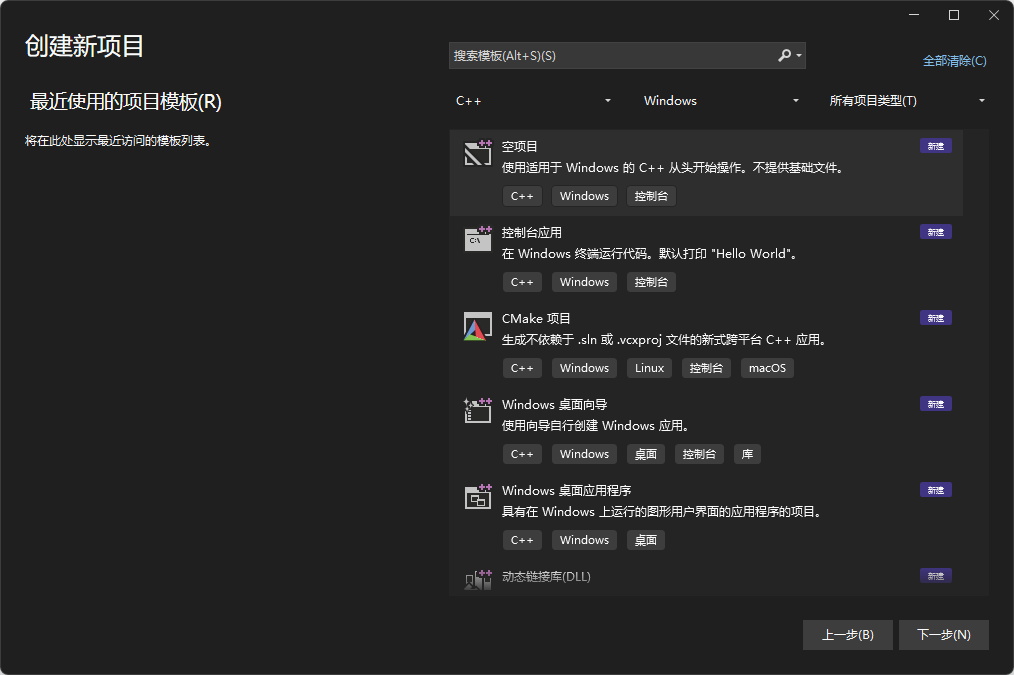1014x675 pixels.
Task: Open the 所有项目类型(T) dropdown
Action: tap(907, 101)
